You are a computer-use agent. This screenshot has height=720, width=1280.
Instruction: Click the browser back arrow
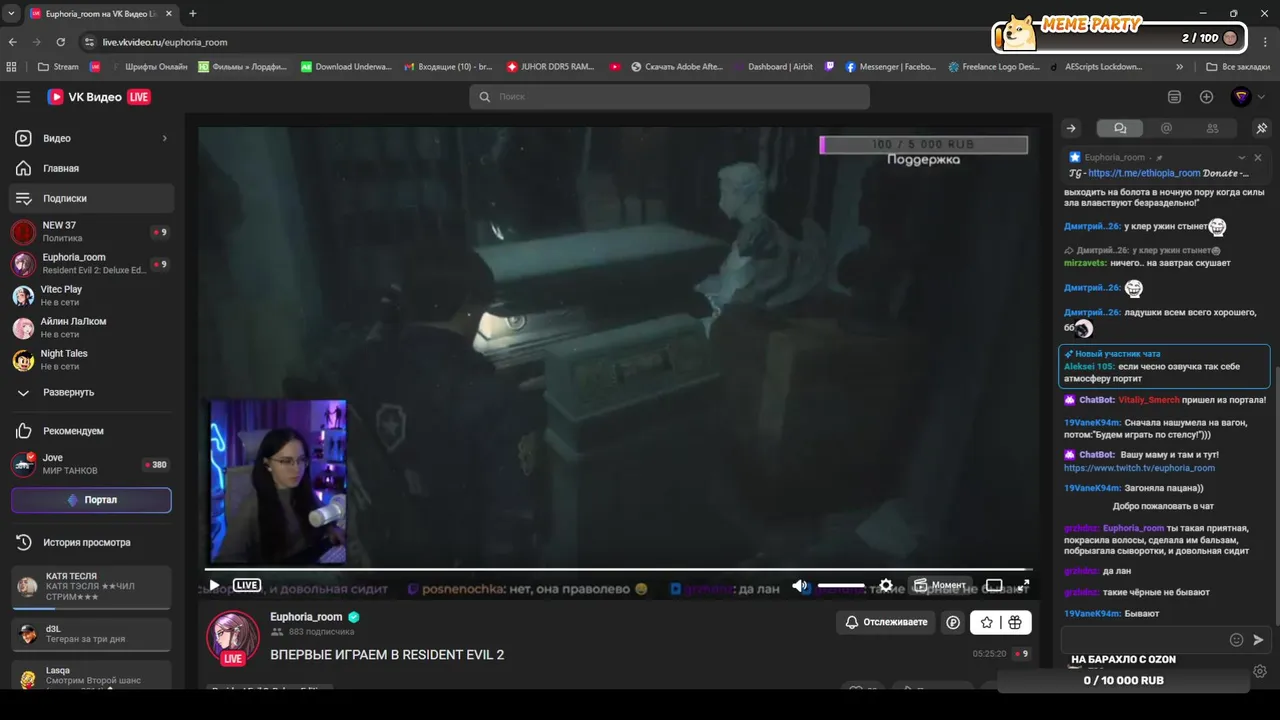coord(13,42)
